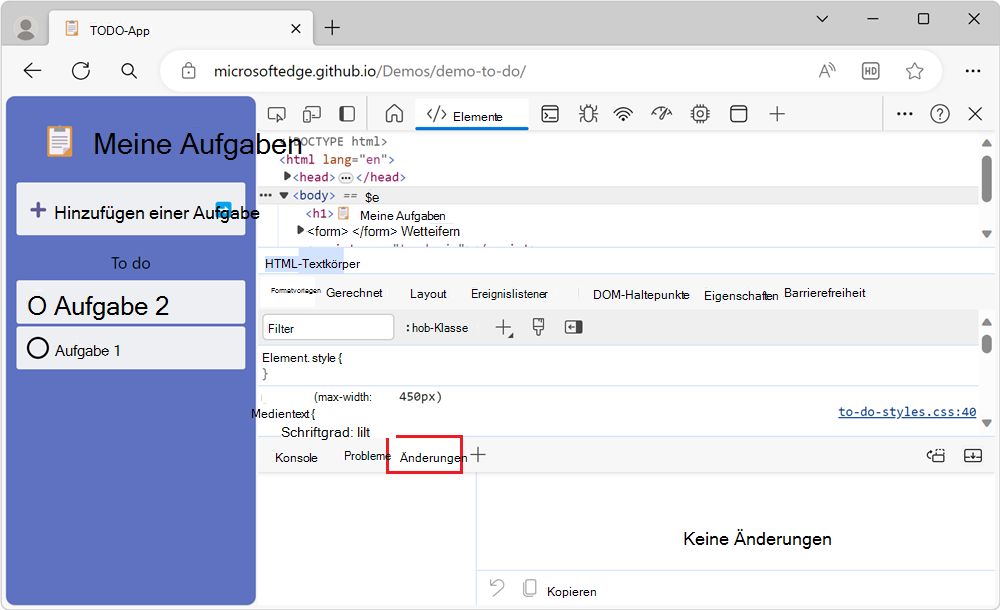Switch to the Änderungen tab
The width and height of the screenshot is (1000, 610).
point(432,458)
